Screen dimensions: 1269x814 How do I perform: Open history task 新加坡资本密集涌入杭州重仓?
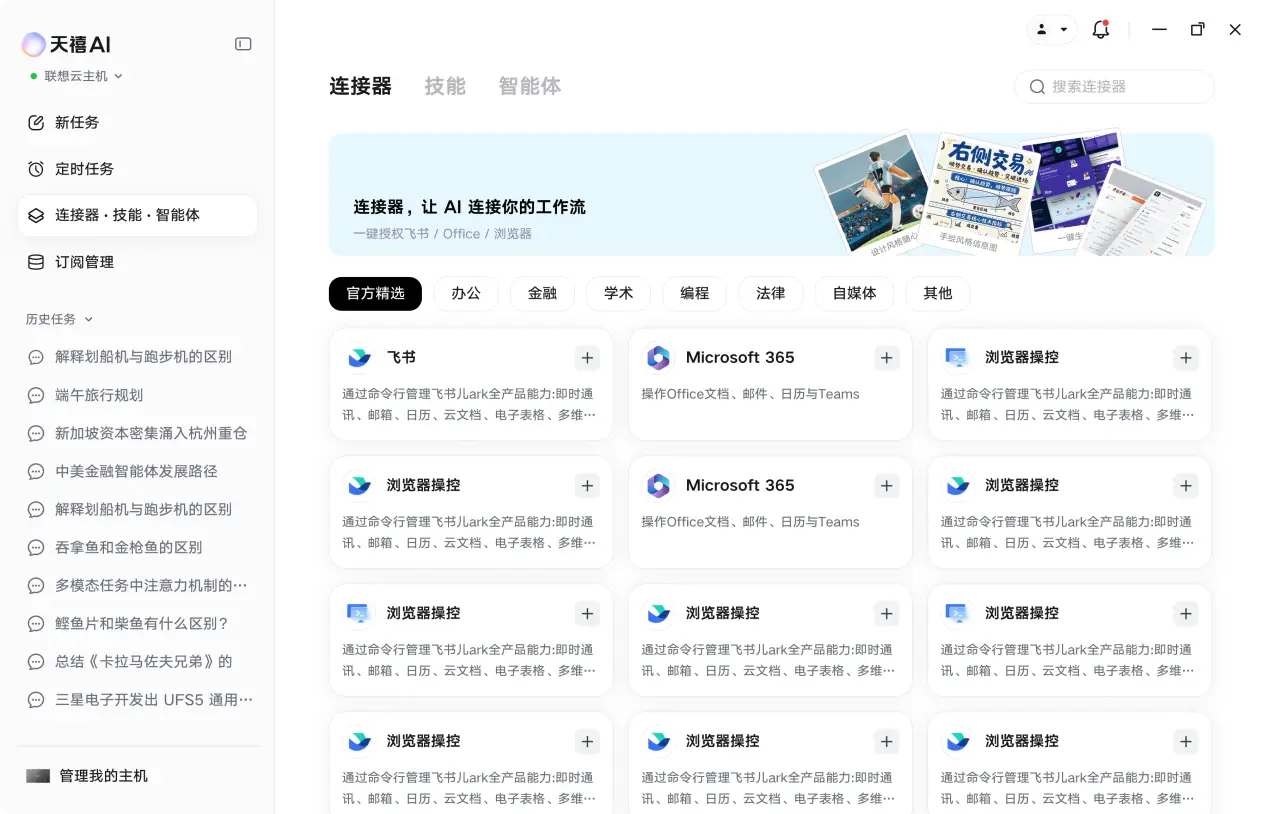pyautogui.click(x=137, y=433)
